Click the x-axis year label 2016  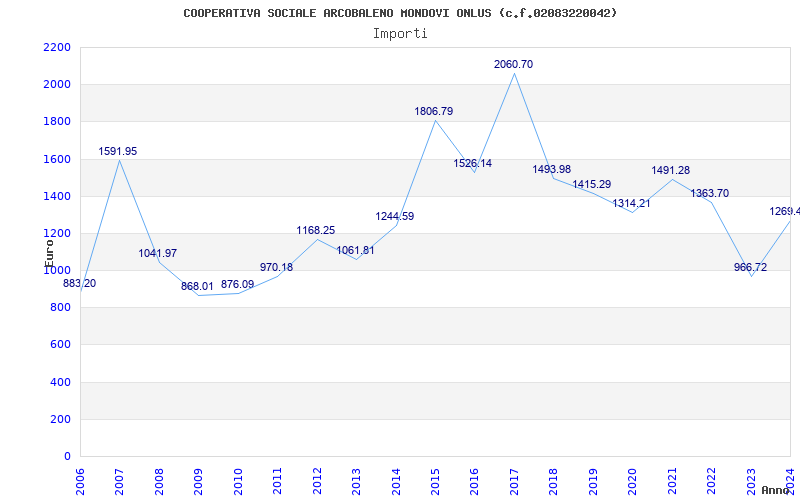point(474,481)
